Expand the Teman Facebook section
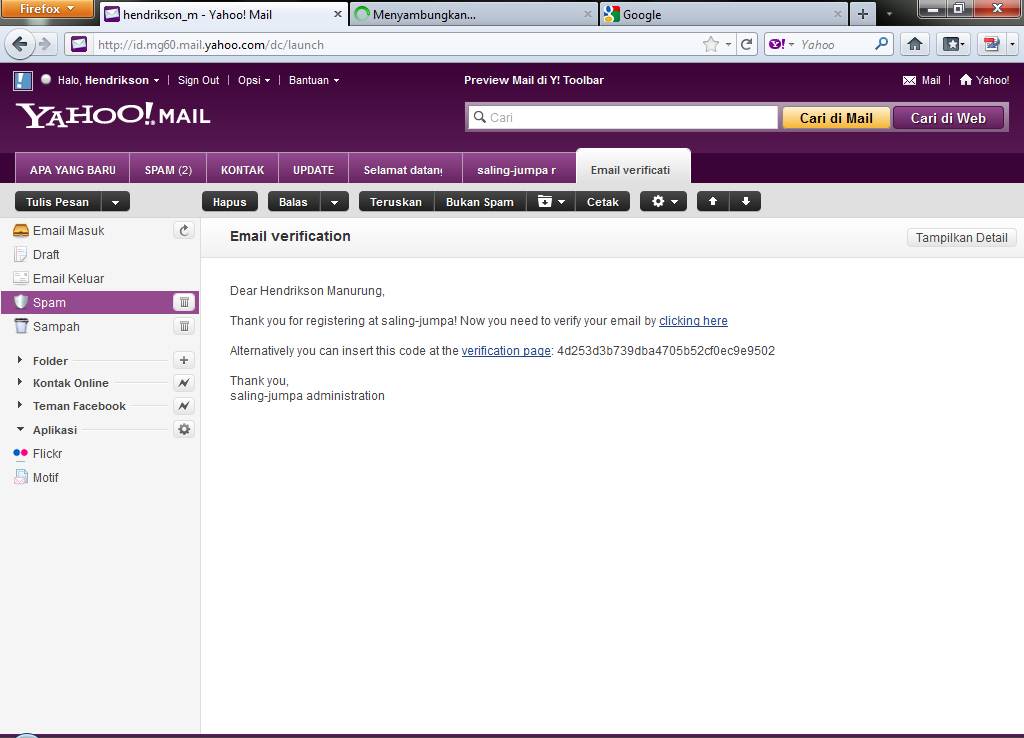 pyautogui.click(x=20, y=405)
